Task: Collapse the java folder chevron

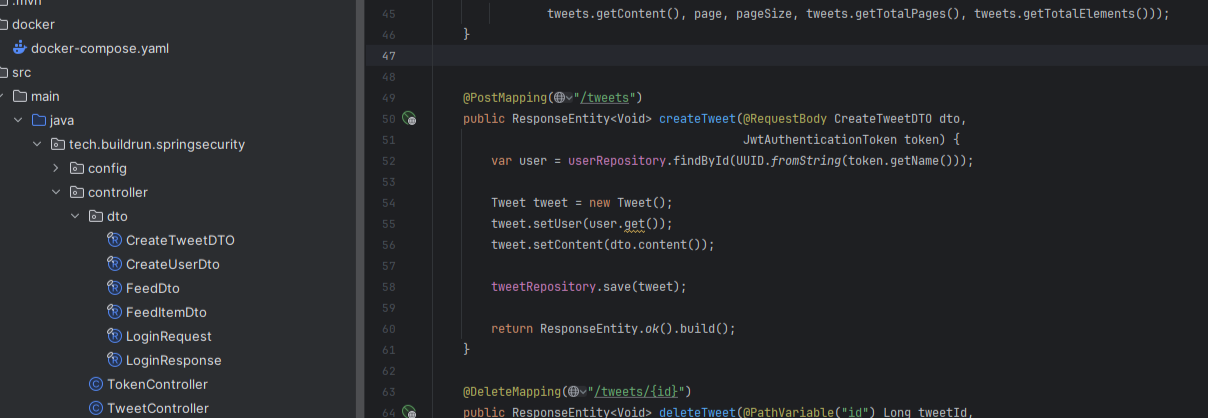Action: [18, 120]
